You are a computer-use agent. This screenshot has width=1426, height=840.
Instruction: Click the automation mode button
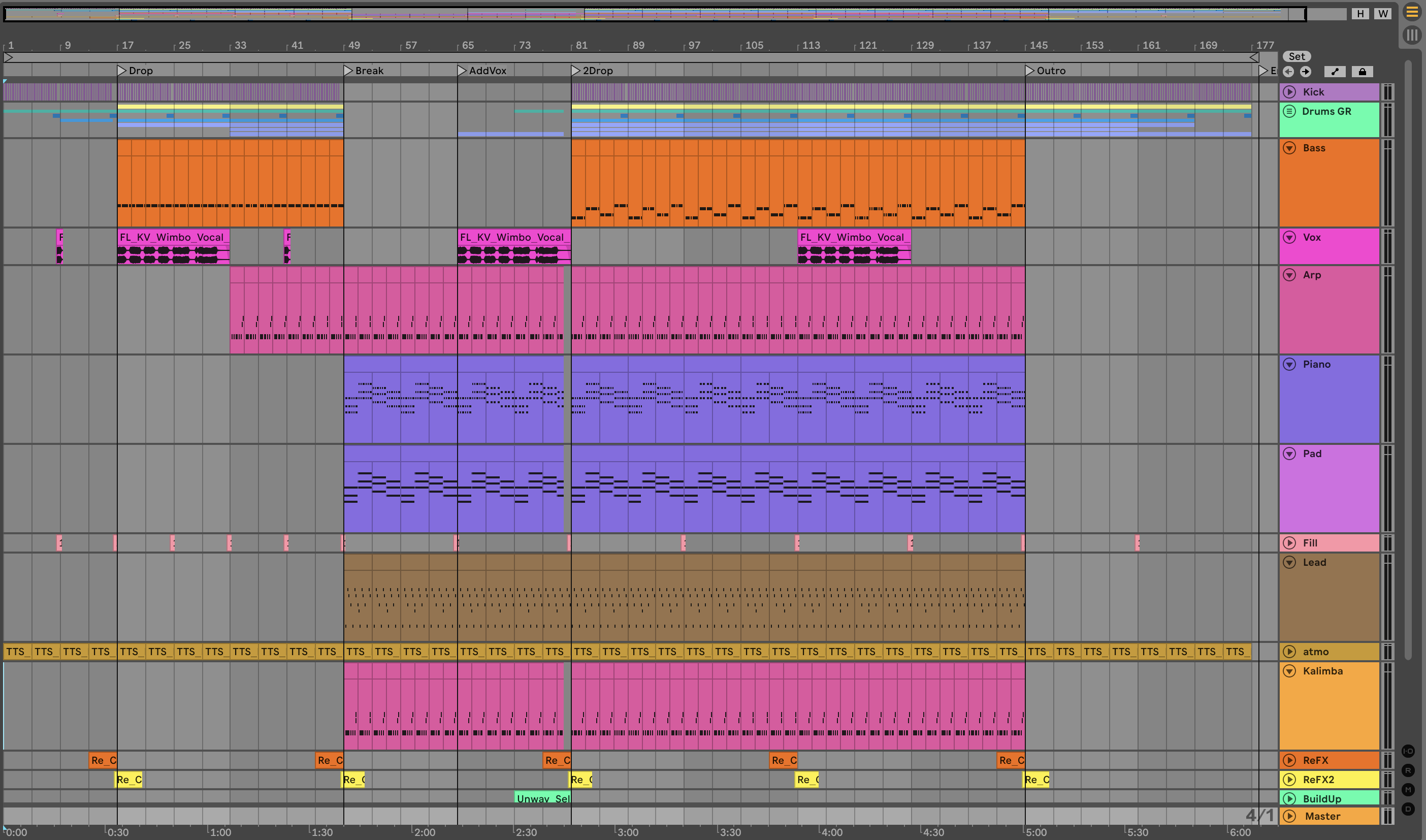tap(1334, 71)
